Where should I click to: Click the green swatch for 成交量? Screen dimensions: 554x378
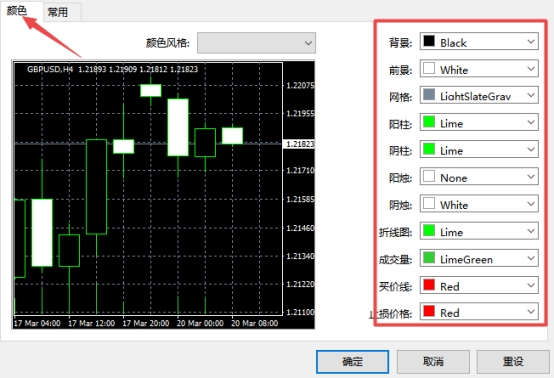pyautogui.click(x=429, y=258)
